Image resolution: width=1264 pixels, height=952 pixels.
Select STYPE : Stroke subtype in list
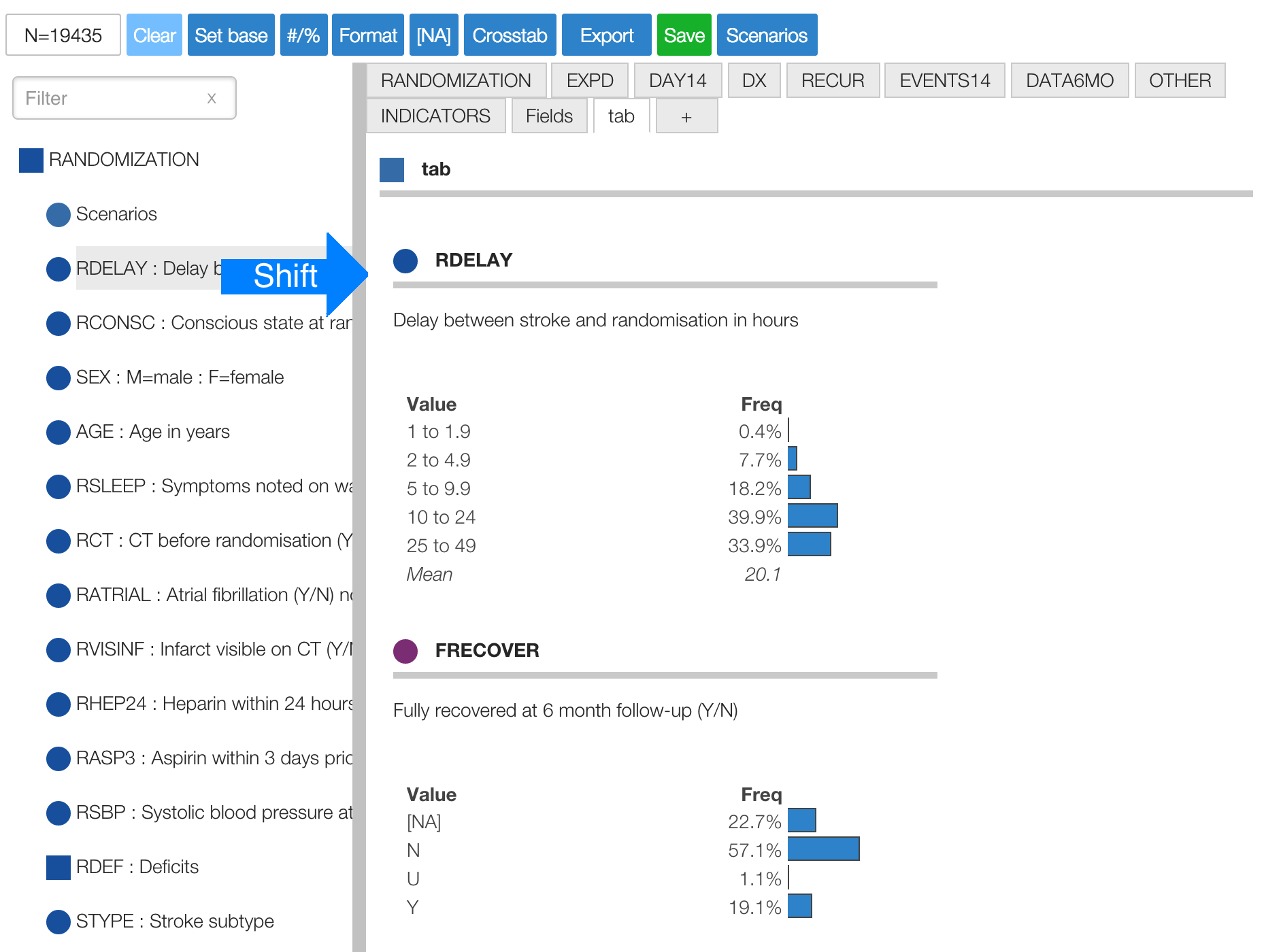point(175,921)
